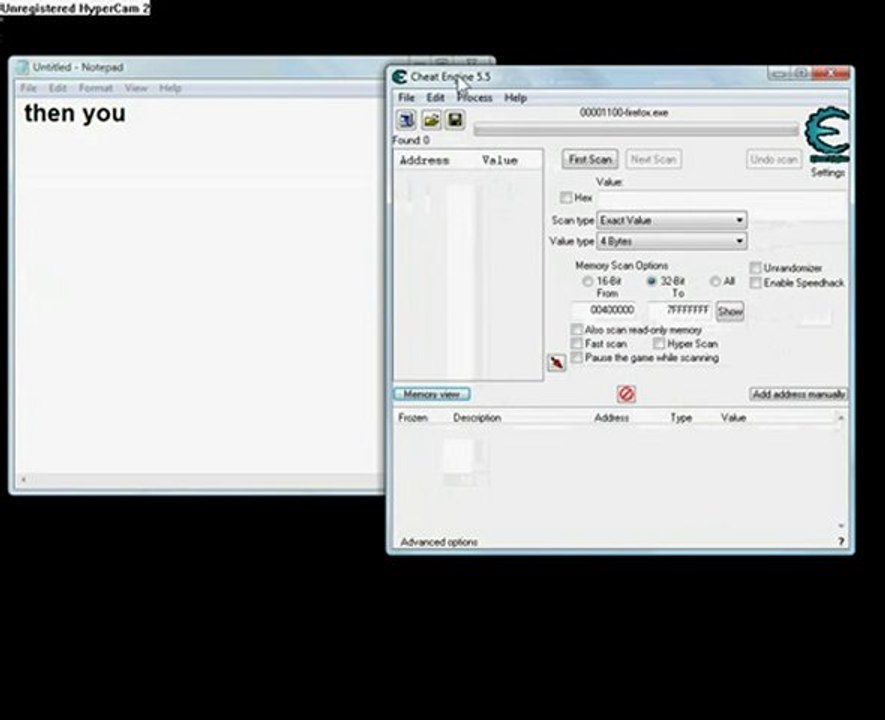Open Notepad Help menu
The width and height of the screenshot is (885, 720).
pyautogui.click(x=170, y=88)
